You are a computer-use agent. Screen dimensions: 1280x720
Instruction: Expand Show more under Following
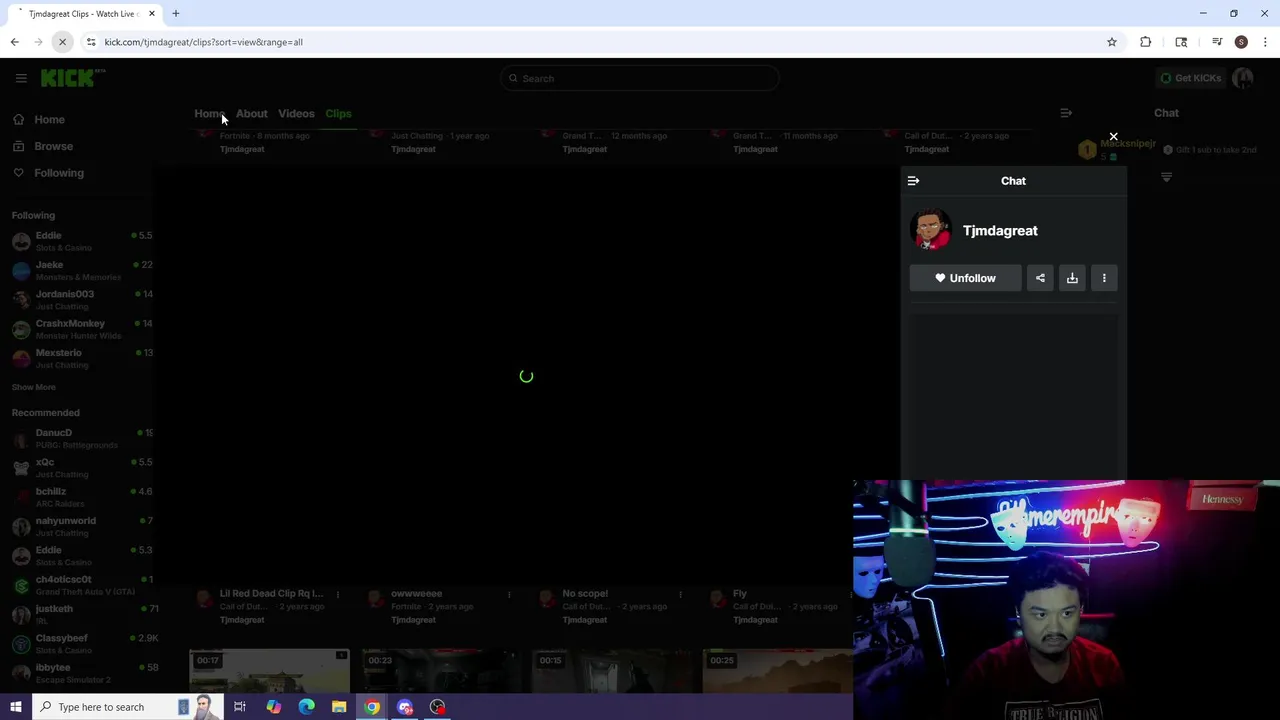pyautogui.click(x=33, y=387)
